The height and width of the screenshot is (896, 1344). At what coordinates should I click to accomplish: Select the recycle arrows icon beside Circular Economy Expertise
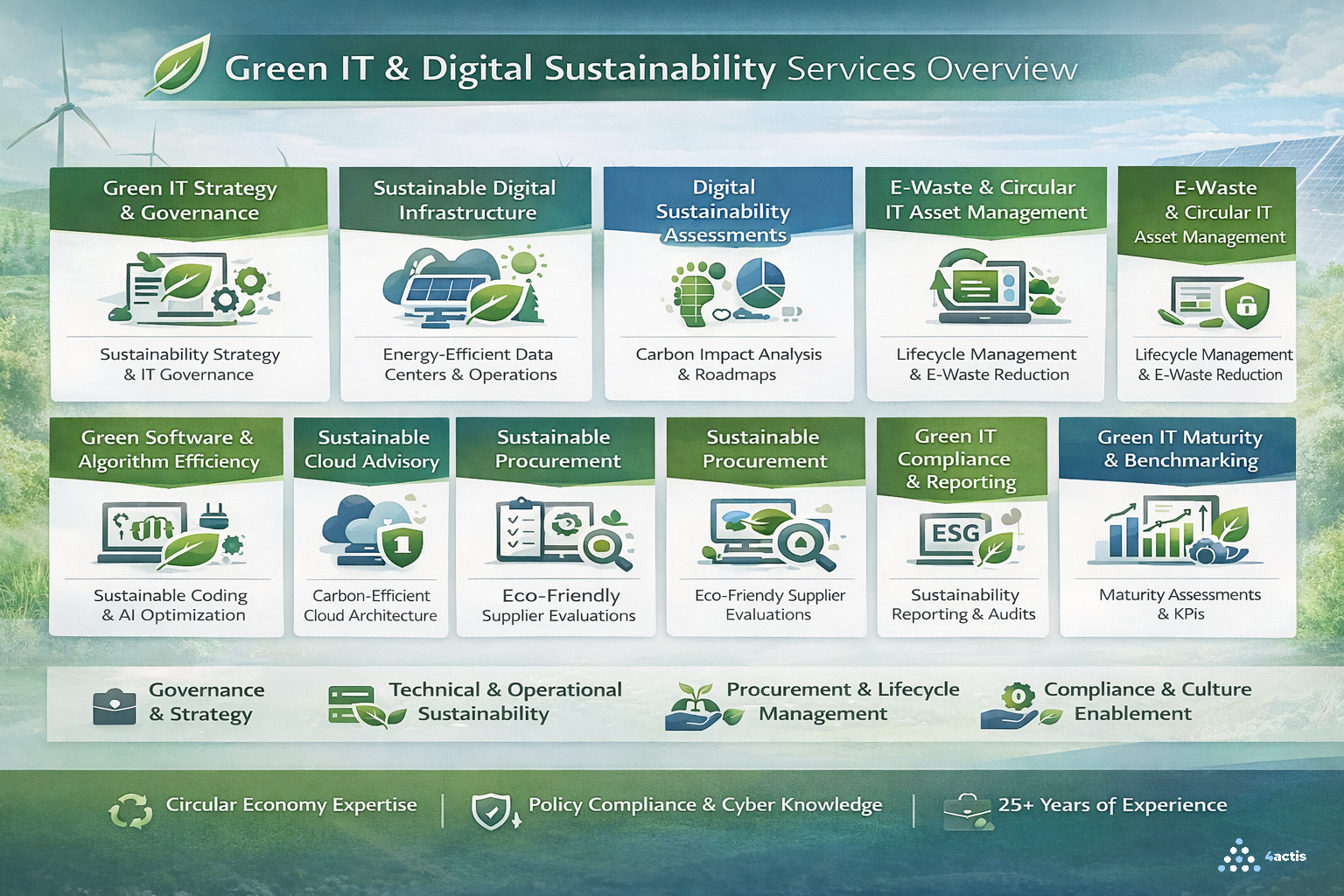(129, 810)
